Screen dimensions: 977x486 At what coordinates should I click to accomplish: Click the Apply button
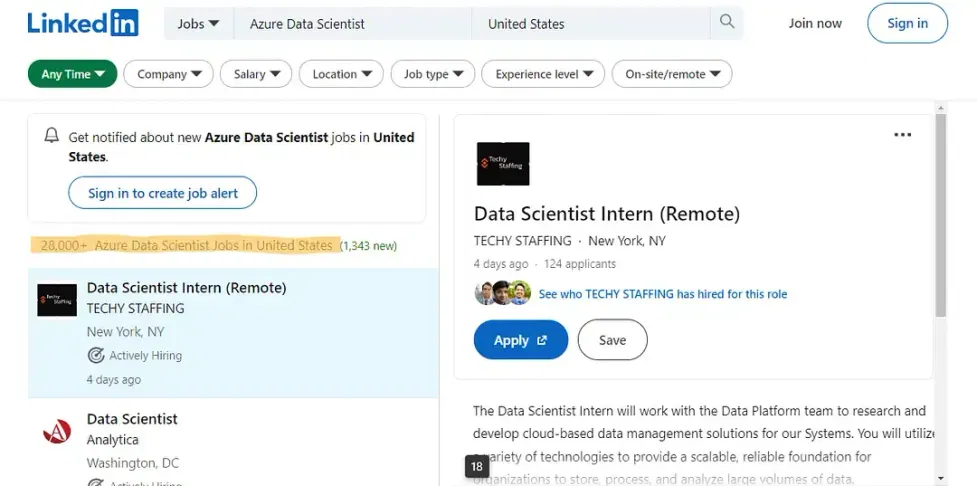pos(520,340)
